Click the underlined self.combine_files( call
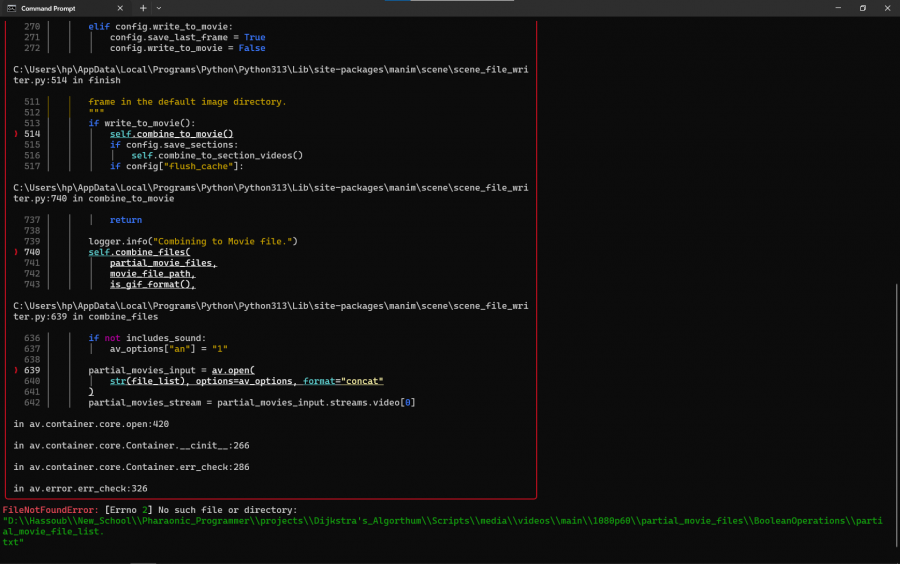The image size is (900, 564). (x=138, y=252)
